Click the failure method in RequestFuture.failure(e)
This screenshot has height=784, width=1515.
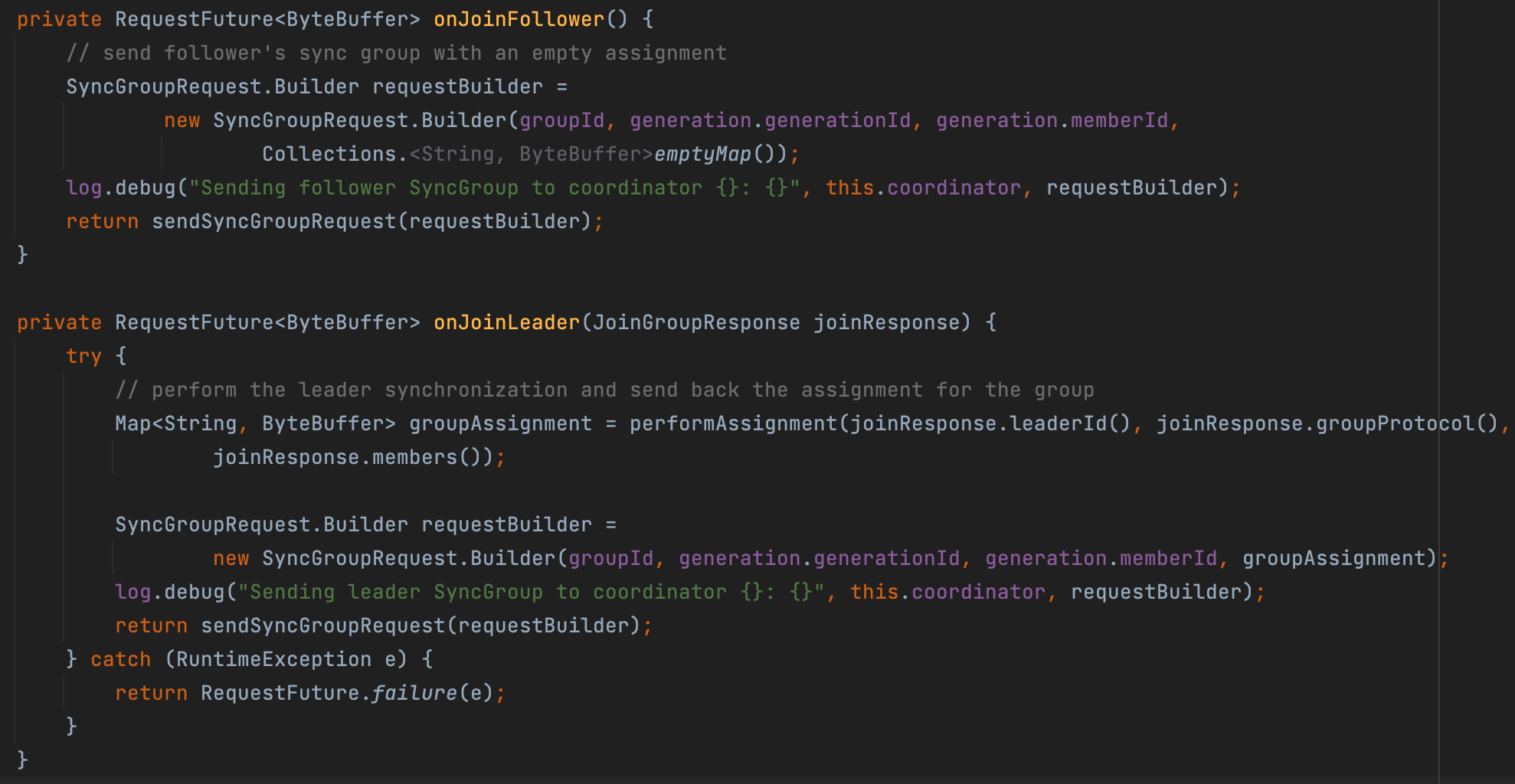click(414, 693)
